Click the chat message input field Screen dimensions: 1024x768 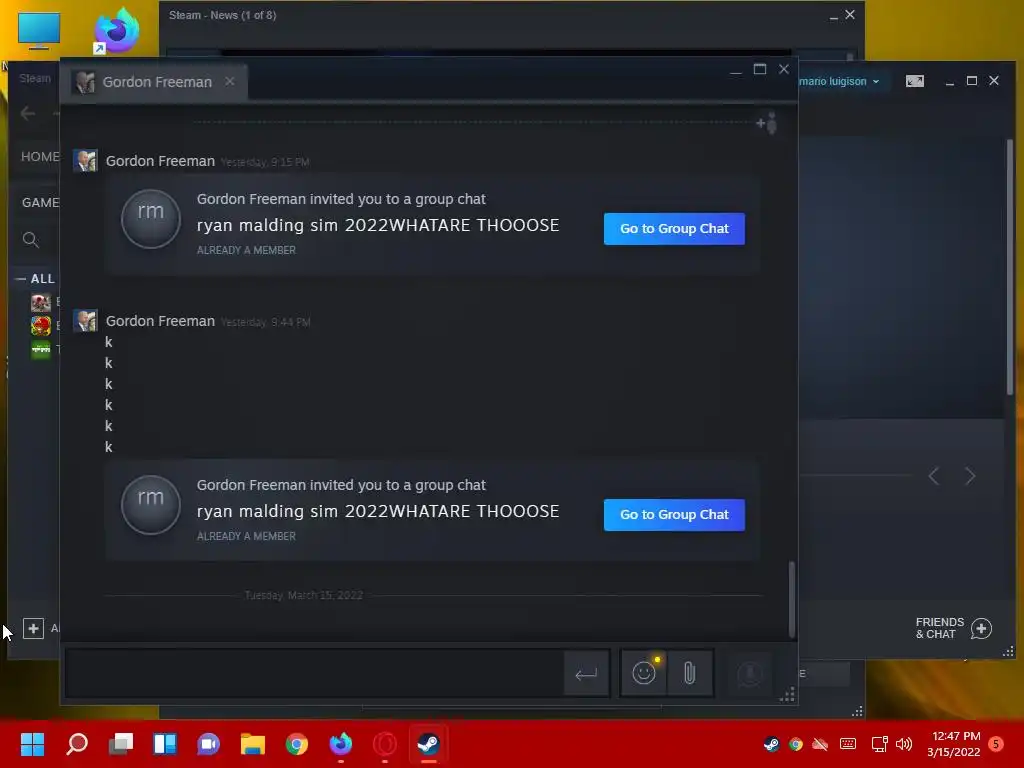click(x=314, y=673)
